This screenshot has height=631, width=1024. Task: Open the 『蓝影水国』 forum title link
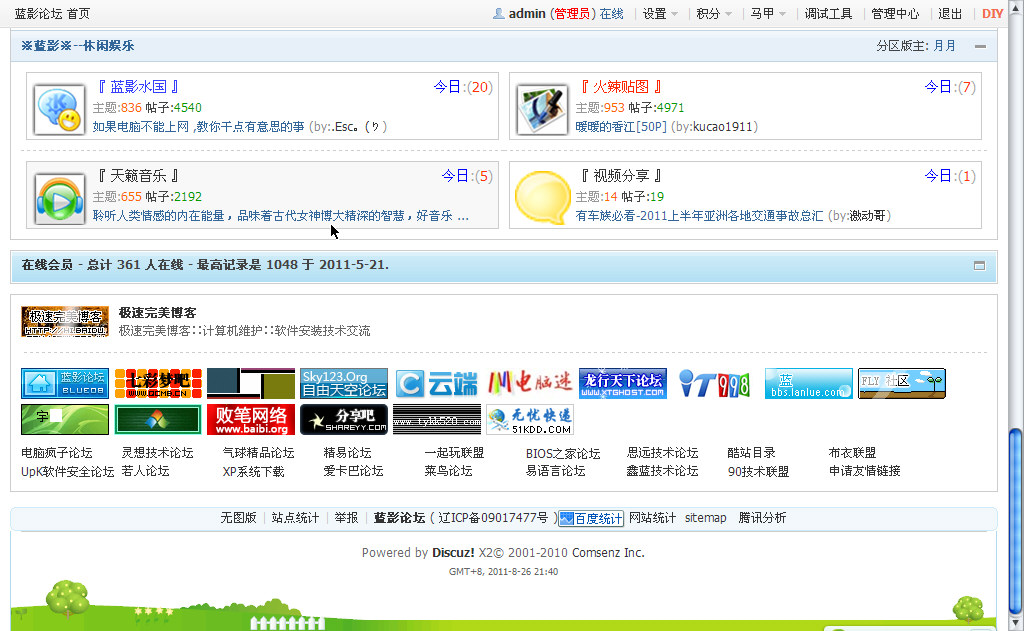pyautogui.click(x=138, y=87)
